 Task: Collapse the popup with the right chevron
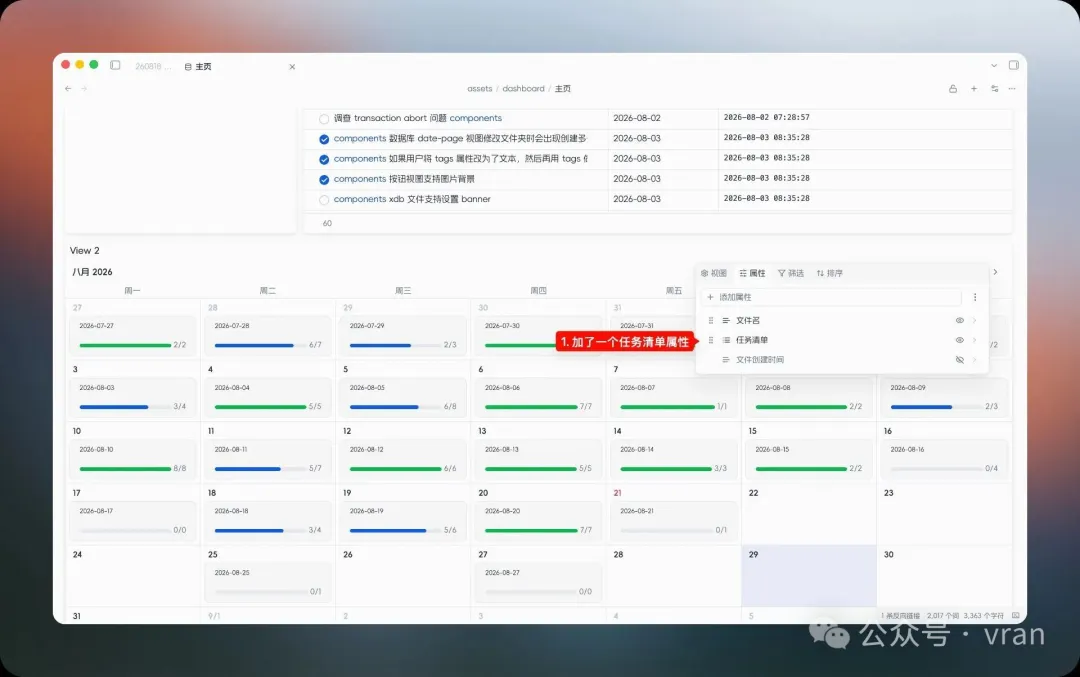click(x=995, y=272)
